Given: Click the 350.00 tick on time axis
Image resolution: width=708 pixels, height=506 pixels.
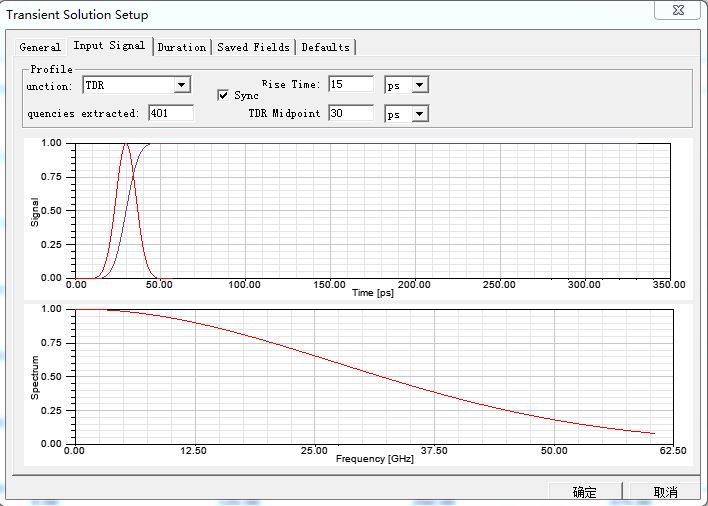Looking at the screenshot, I should (x=669, y=284).
